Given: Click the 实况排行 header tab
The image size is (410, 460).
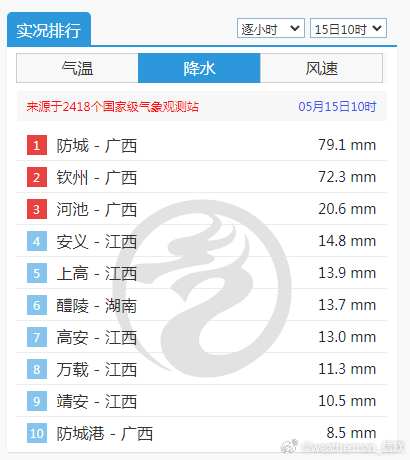Looking at the screenshot, I should [x=49, y=29].
